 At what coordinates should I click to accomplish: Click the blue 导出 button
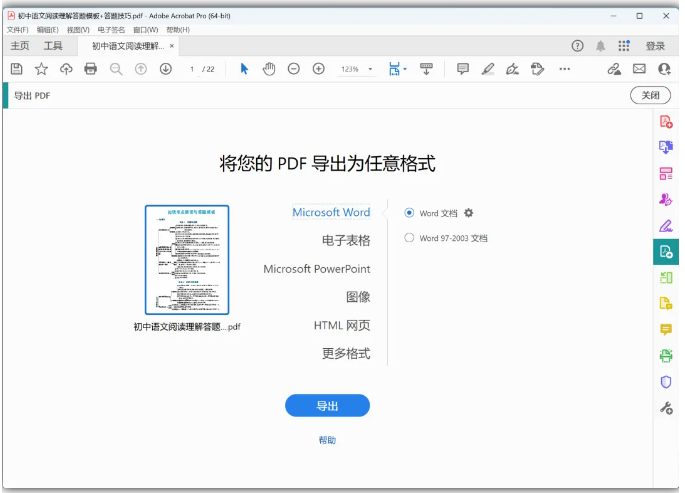pos(327,406)
